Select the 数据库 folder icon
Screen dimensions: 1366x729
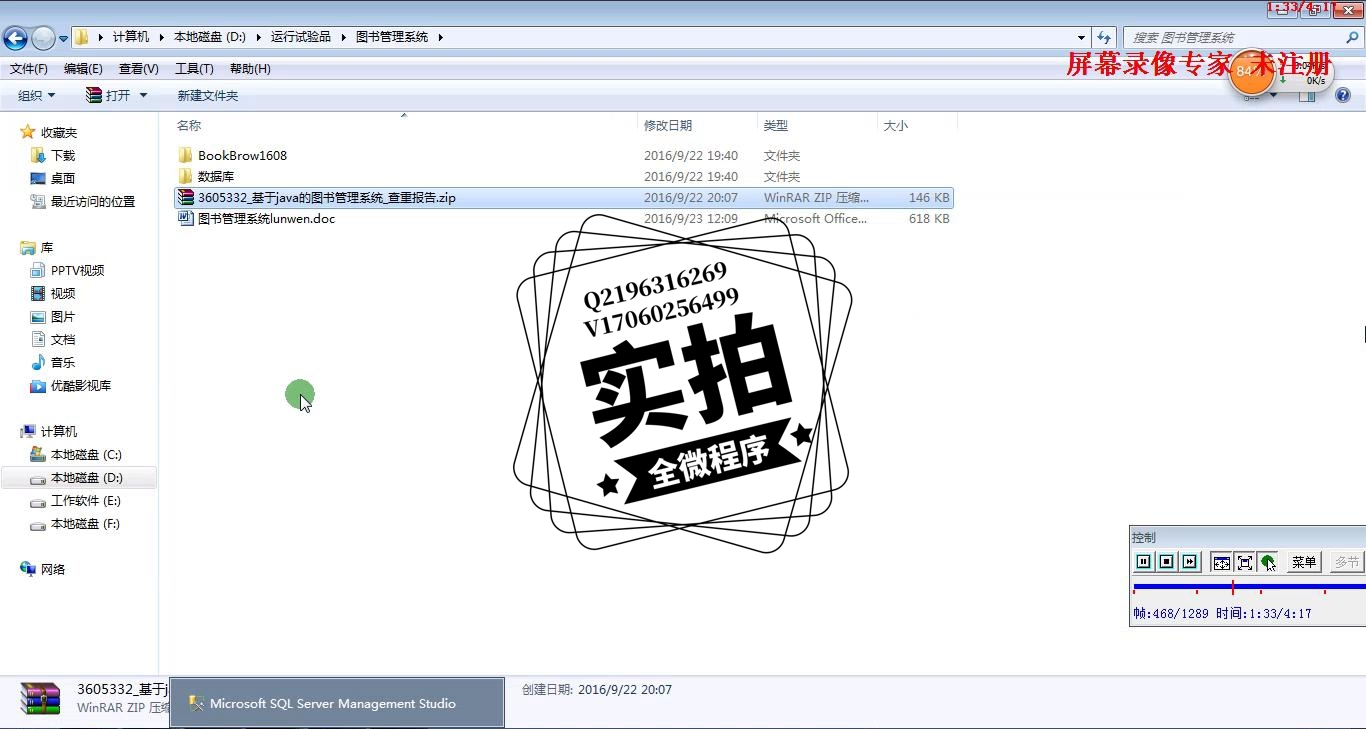(185, 176)
